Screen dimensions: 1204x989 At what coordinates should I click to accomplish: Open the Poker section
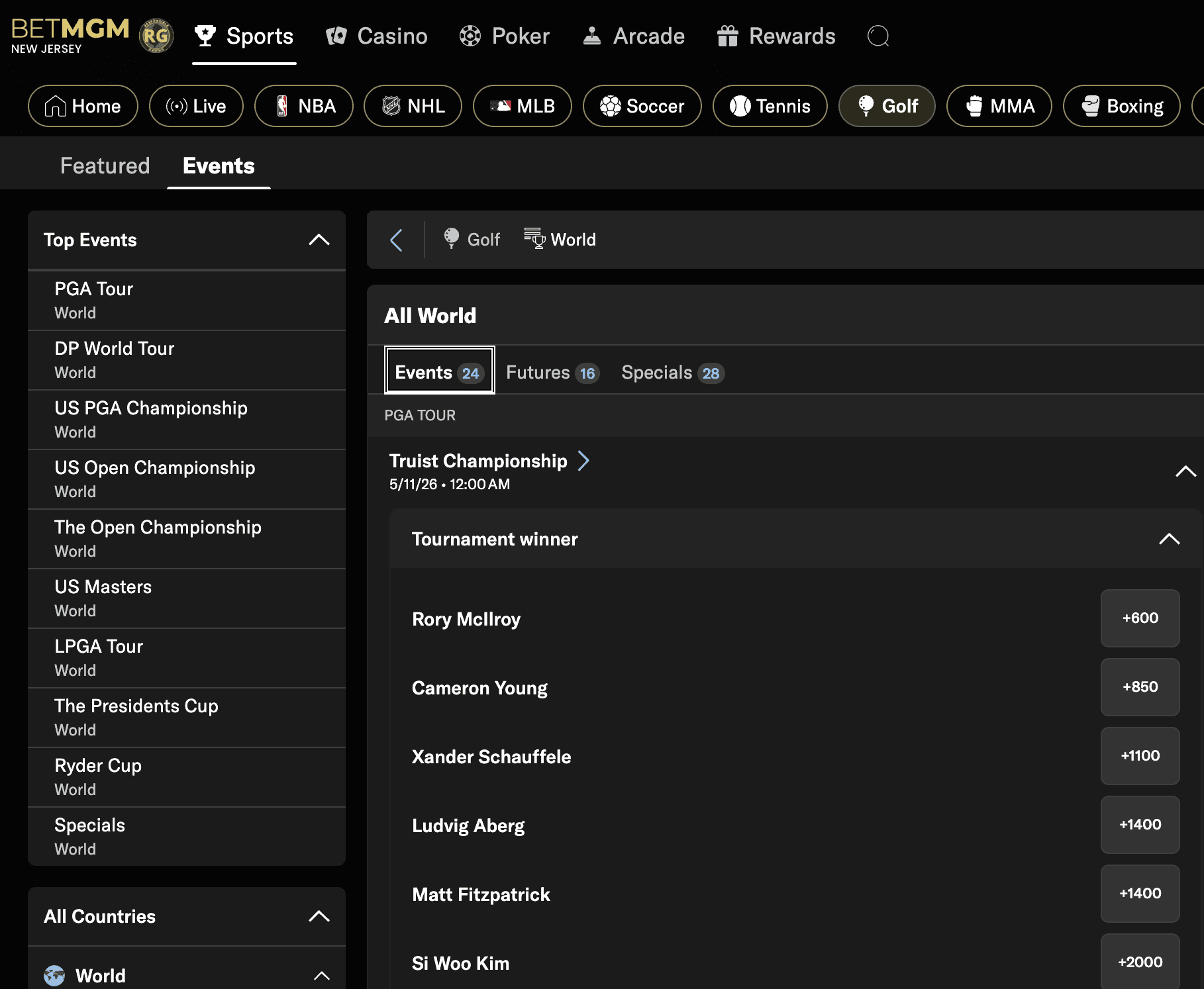505,36
